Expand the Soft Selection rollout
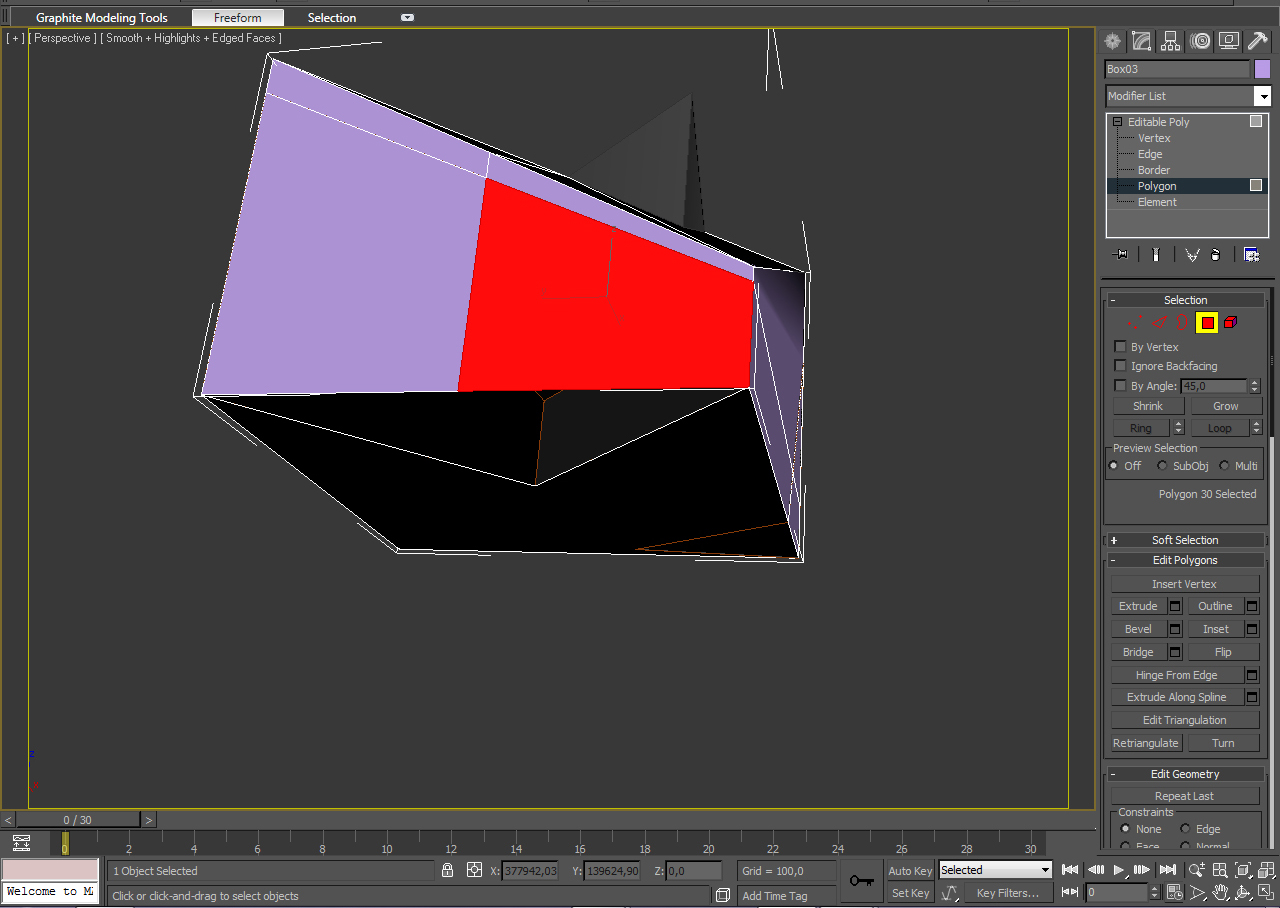1280x908 pixels. (1184, 540)
